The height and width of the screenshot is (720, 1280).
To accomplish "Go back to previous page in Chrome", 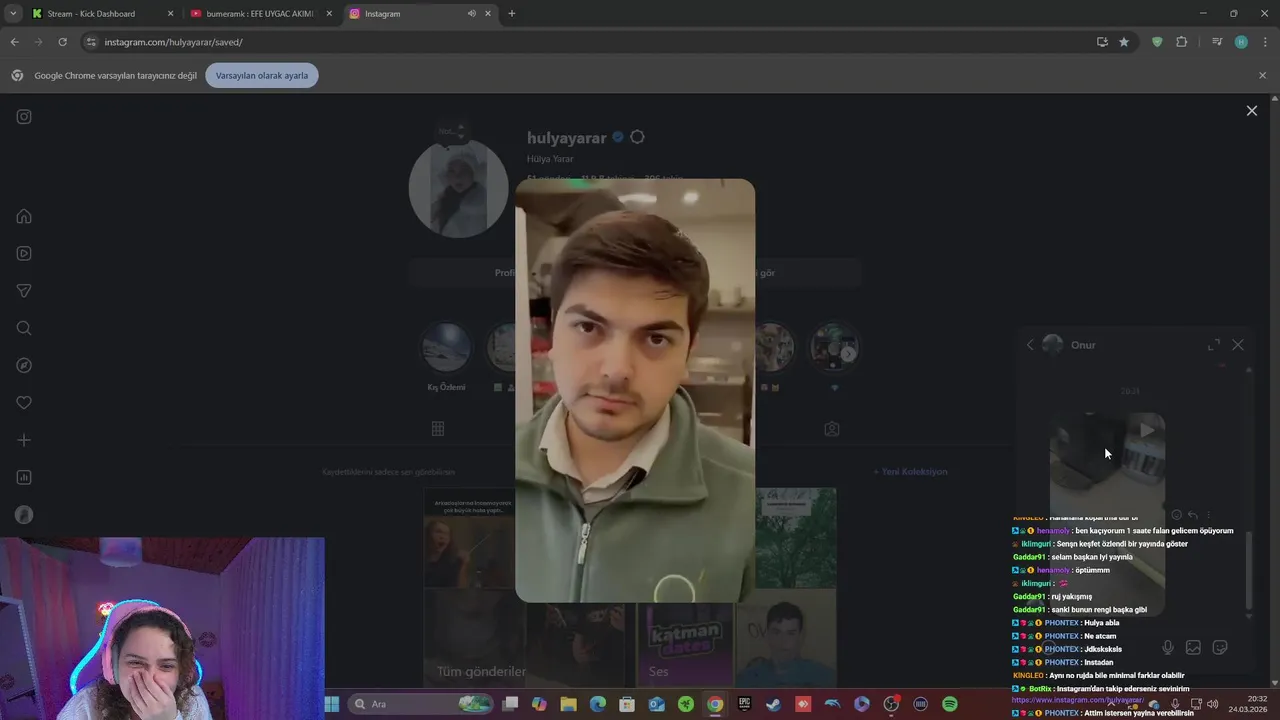I will [14, 42].
